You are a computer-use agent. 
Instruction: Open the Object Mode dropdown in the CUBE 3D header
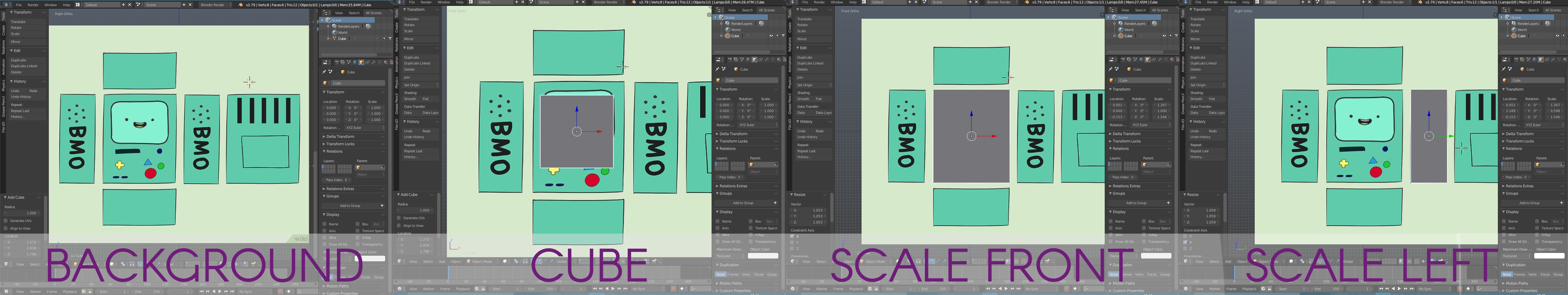(482, 262)
